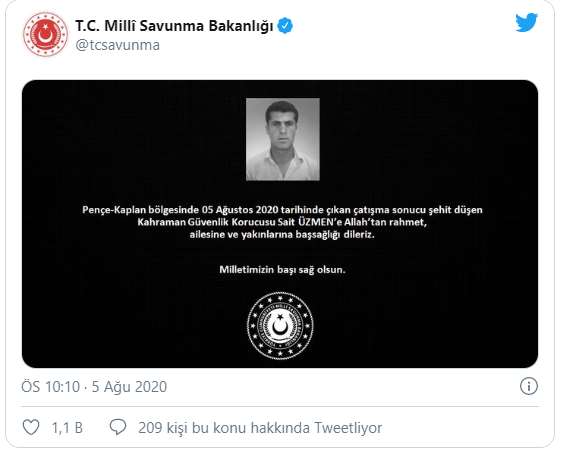Image resolution: width=569 pixels, height=452 pixels.
Task: Open the grayscale portrait photo
Action: pos(283,139)
